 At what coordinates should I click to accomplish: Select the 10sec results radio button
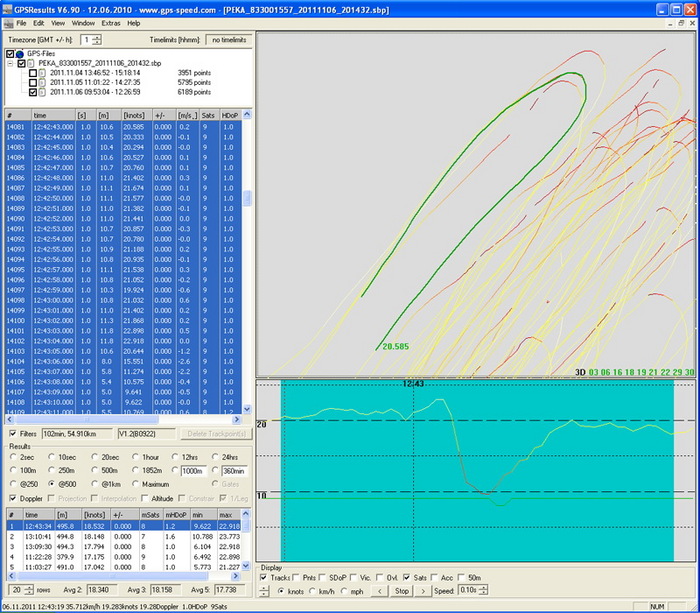49,456
